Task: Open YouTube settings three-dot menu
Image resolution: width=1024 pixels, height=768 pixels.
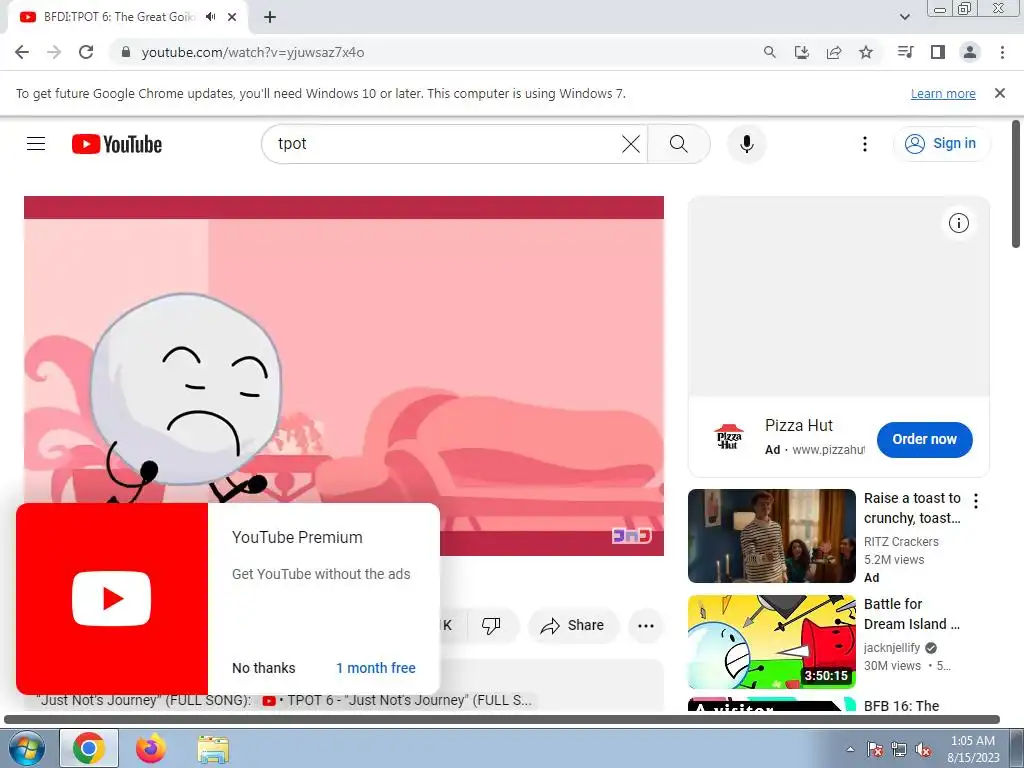Action: (865, 144)
